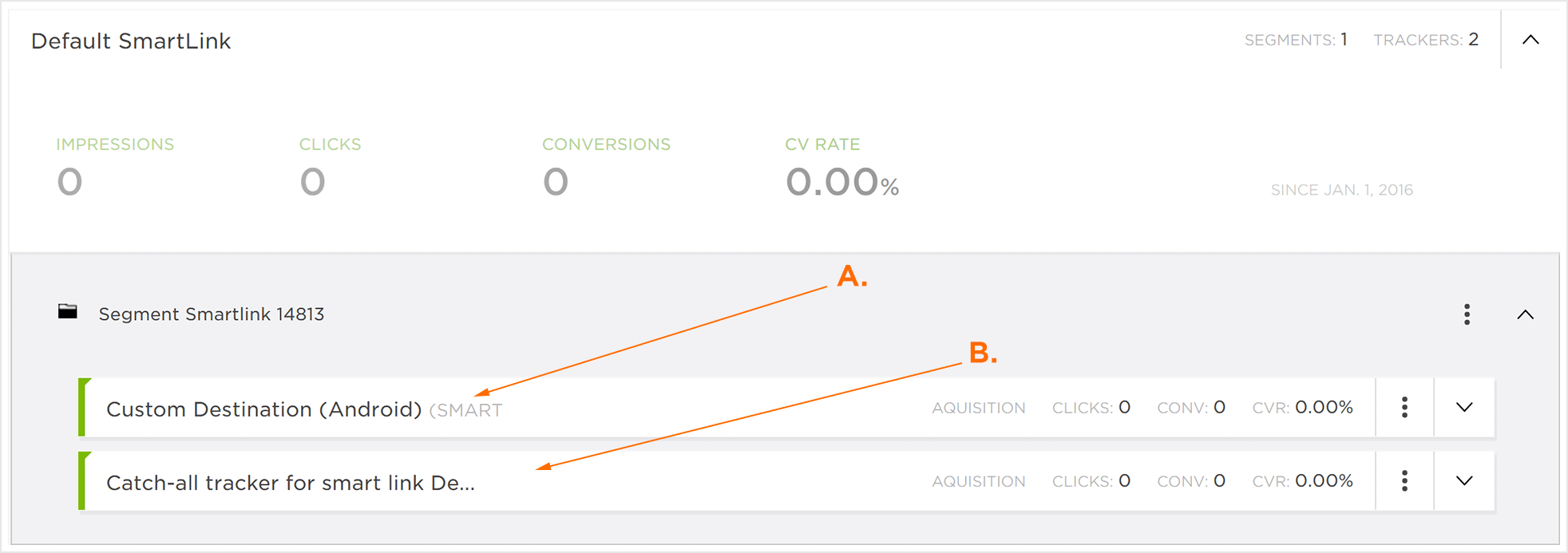
Task: Collapse the Default SmartLink panel
Action: click(1530, 40)
